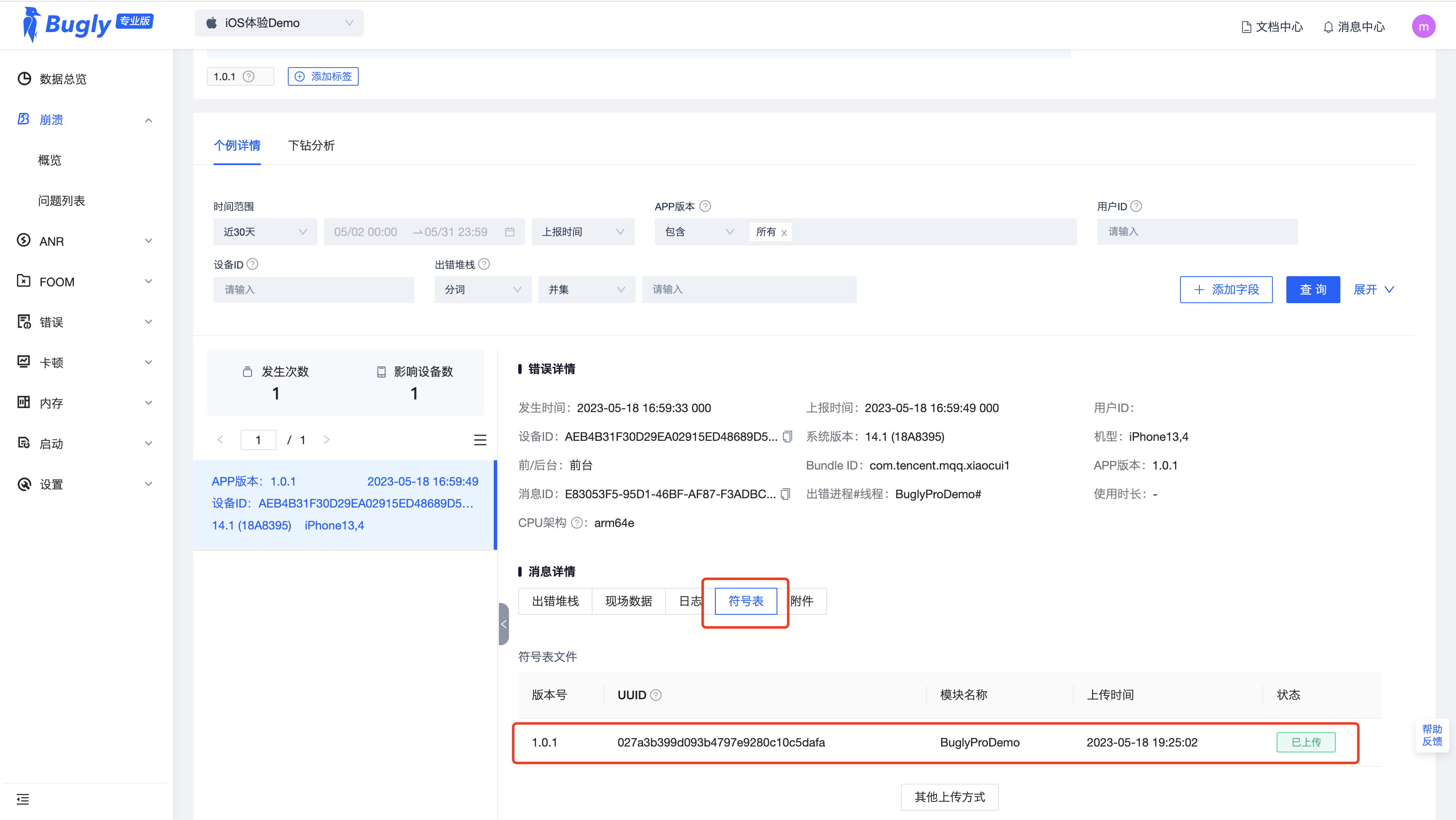Focus the 用户ID input field

tap(1197, 232)
